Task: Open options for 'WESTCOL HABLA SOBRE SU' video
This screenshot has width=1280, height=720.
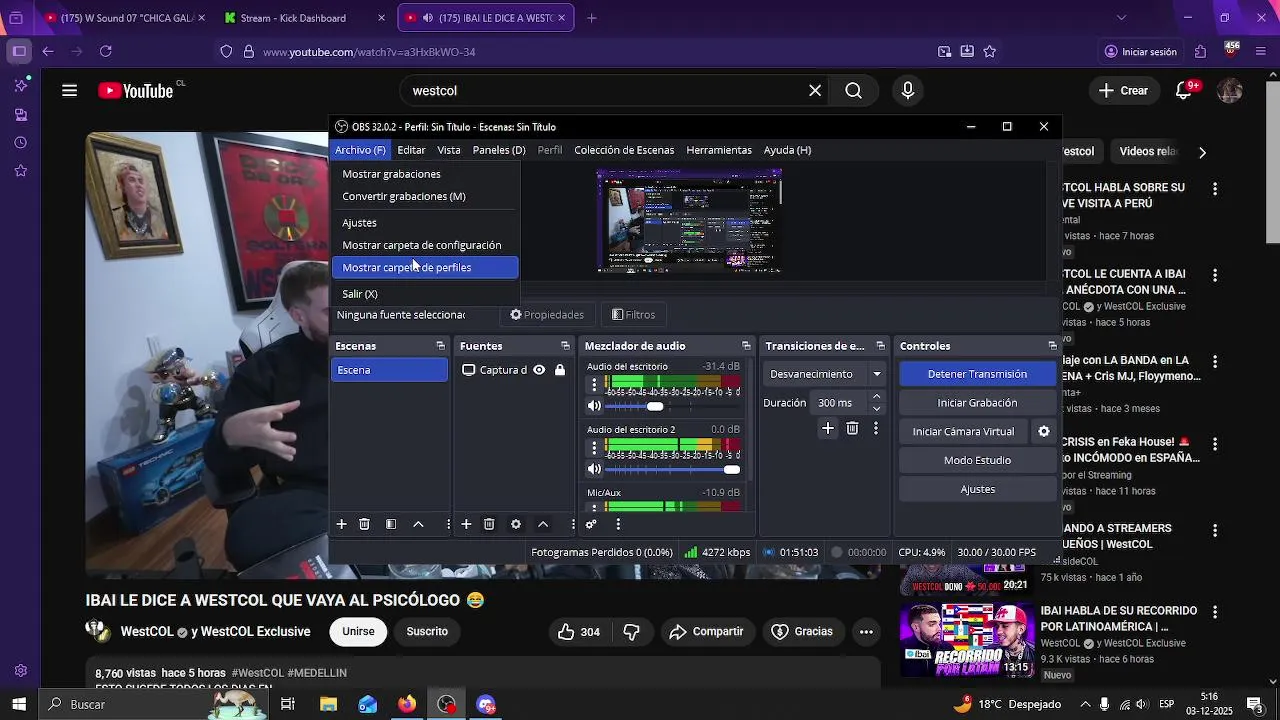Action: 1215,189
